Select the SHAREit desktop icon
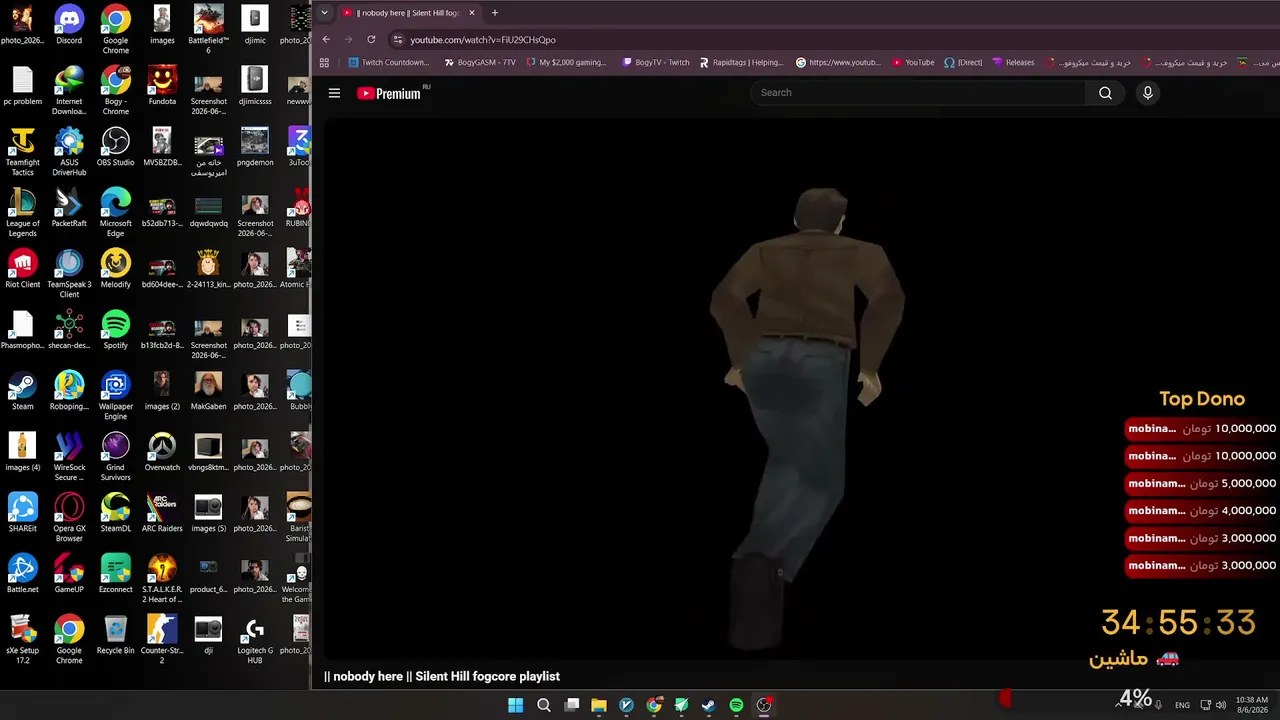Image resolution: width=1280 pixels, height=720 pixels. coord(22,513)
